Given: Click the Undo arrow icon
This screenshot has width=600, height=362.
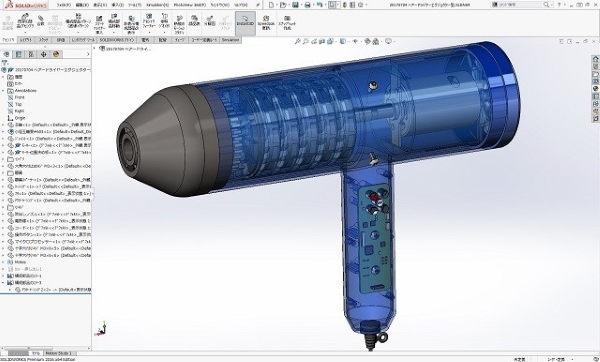Looking at the screenshot, I should (x=320, y=5).
